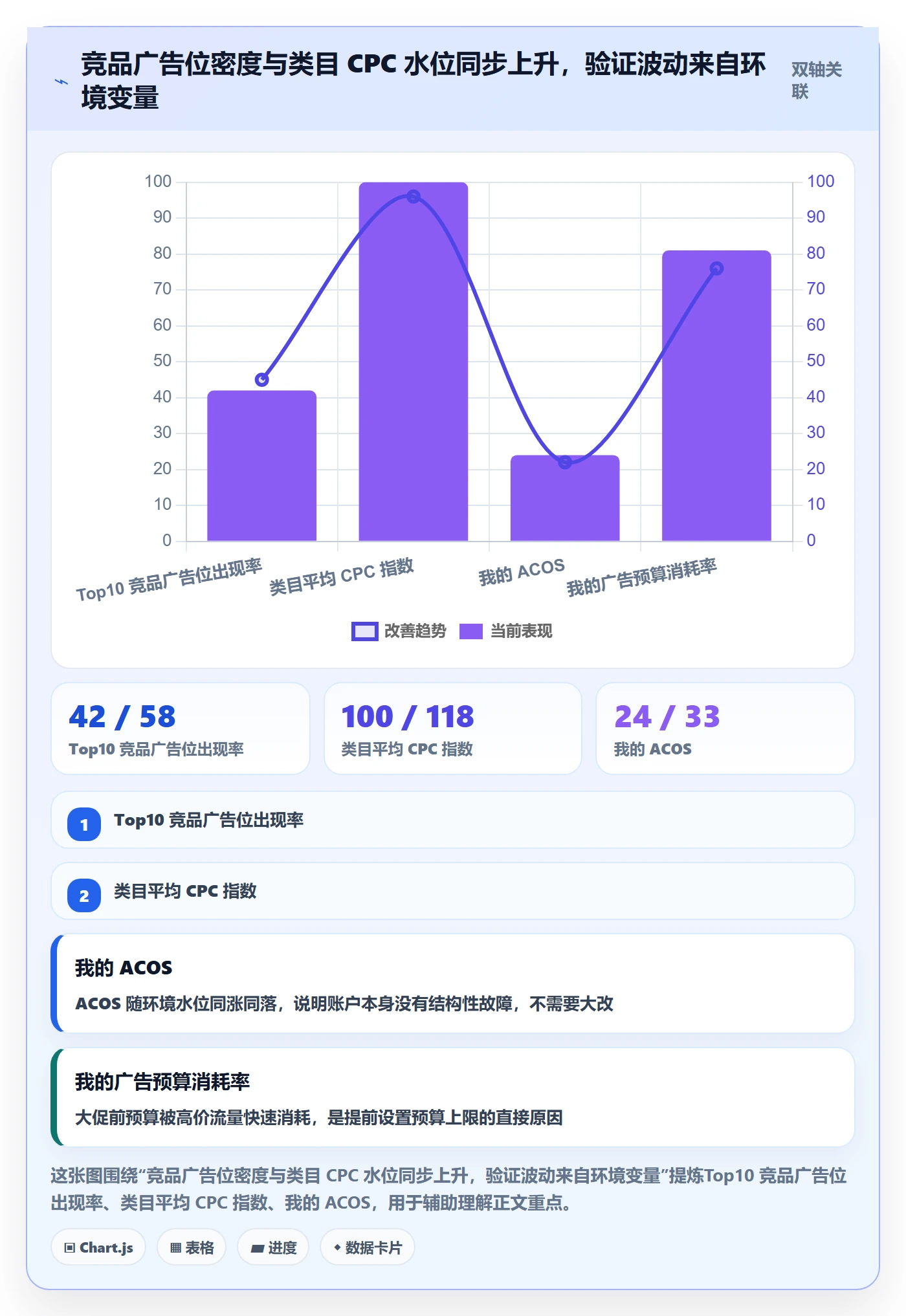
Task: Click the summary paragraph starting with 这张图围绕
Action: click(449, 1189)
